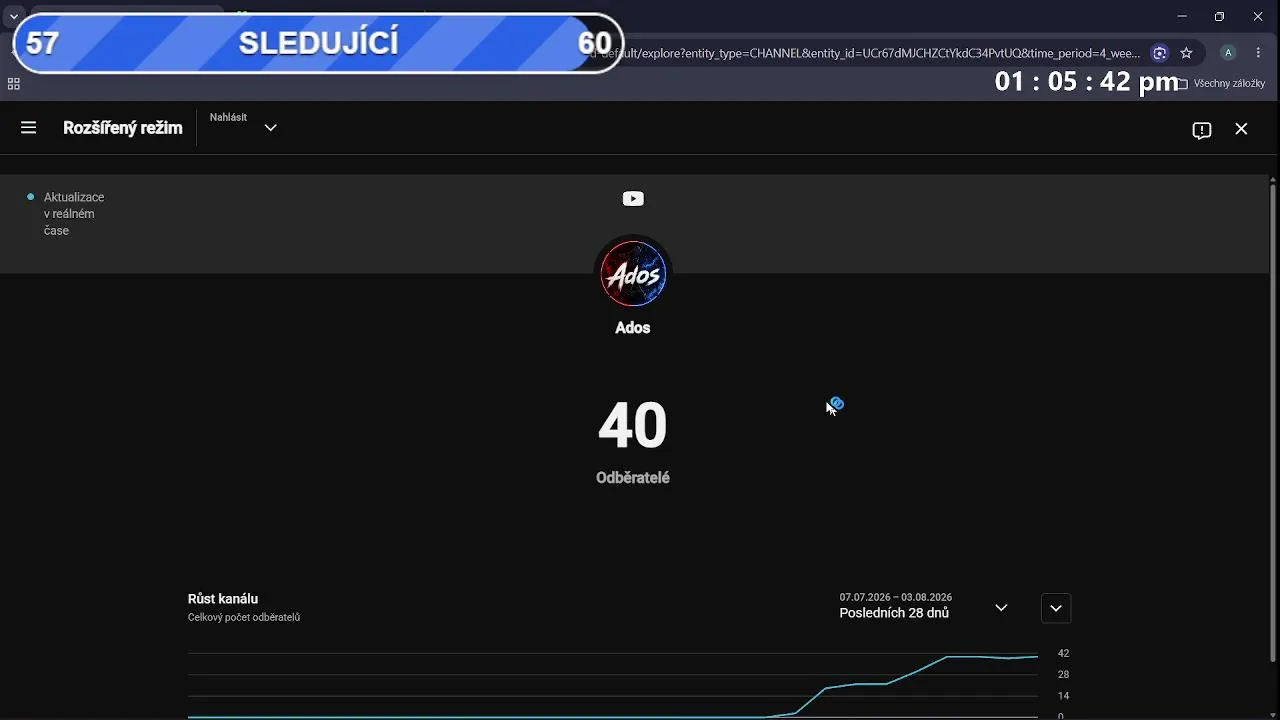Open the Posledních 28 dnů date range dropdown
This screenshot has height=720, width=1280.
[x=924, y=607]
